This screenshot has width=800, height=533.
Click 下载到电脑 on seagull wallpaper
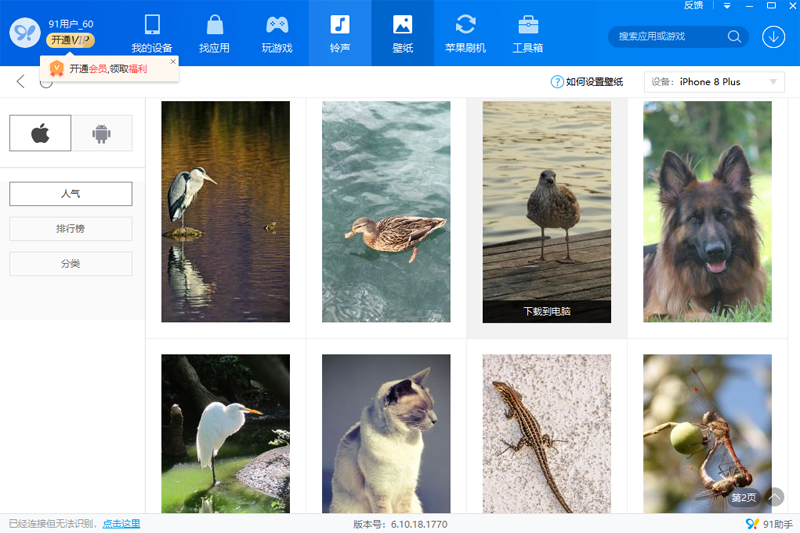[x=547, y=311]
